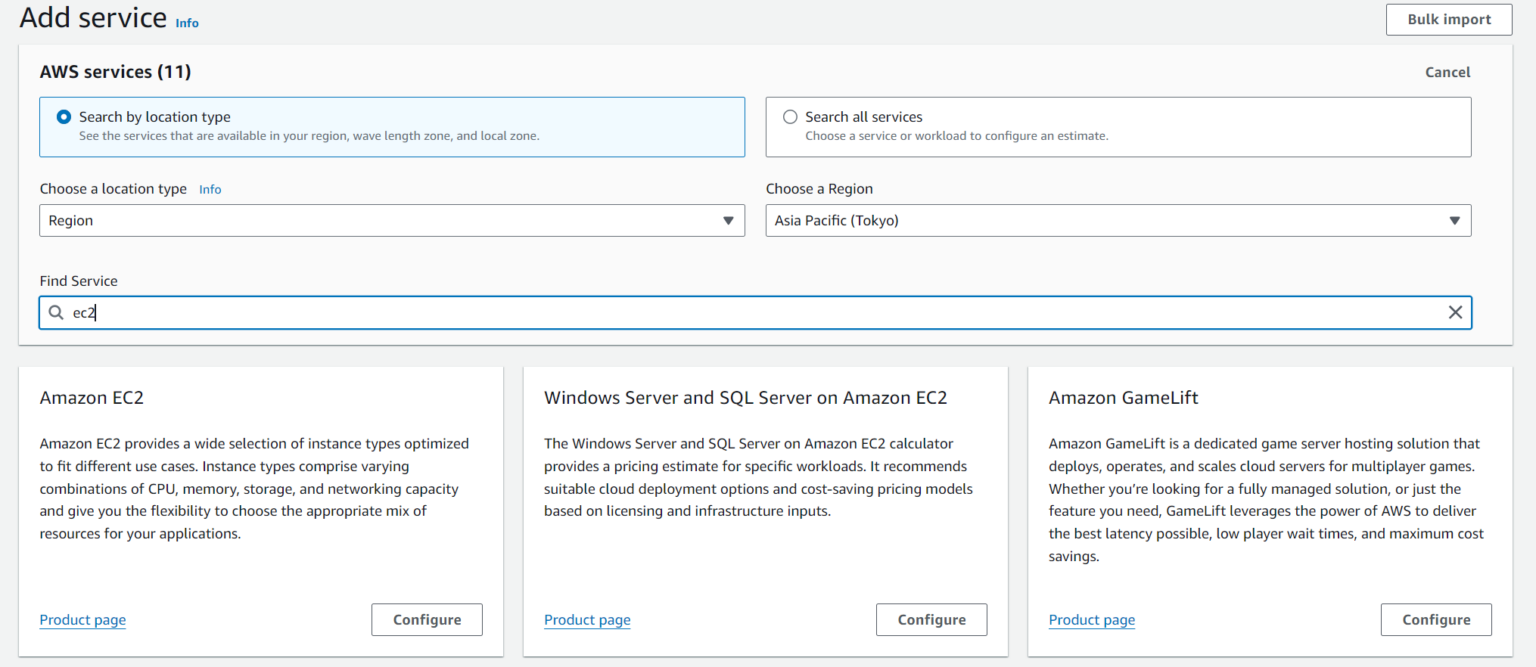The height and width of the screenshot is (667, 1536).
Task: Click the Info icon next to Add service
Action: click(186, 22)
